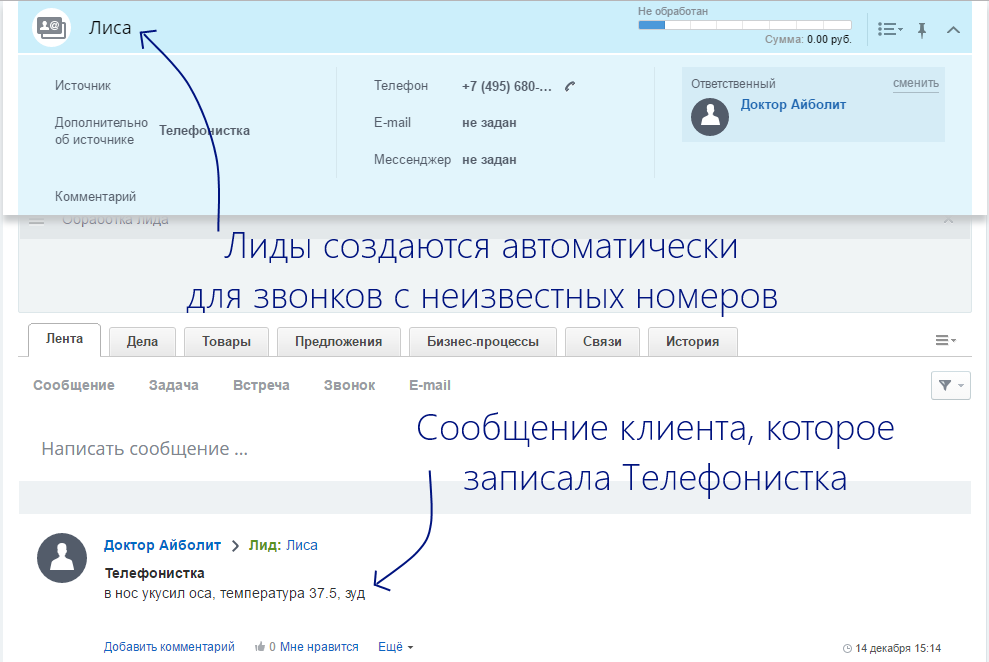Open the Бизнес-процессы tab
The height and width of the screenshot is (662, 989).
[483, 341]
